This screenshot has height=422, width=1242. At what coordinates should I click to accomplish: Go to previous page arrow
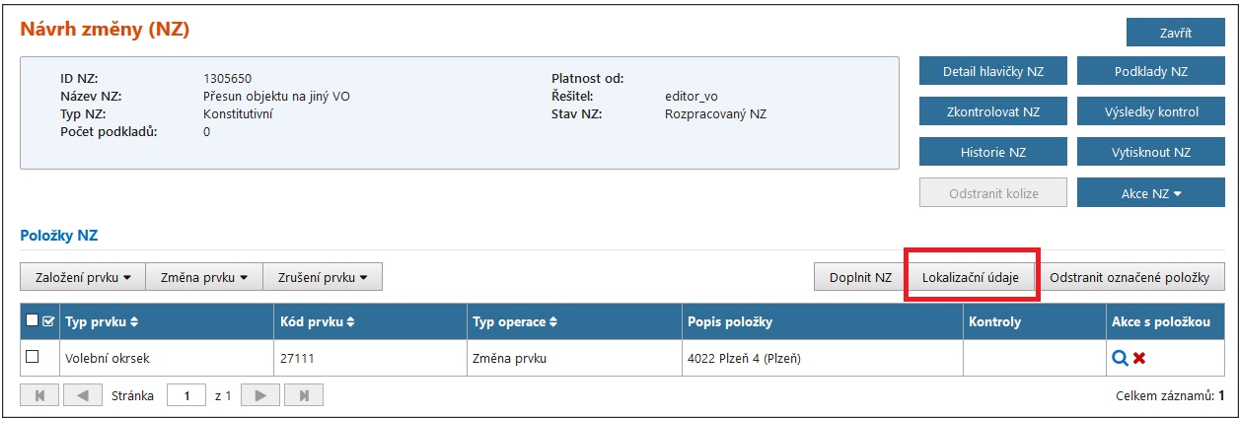82,395
